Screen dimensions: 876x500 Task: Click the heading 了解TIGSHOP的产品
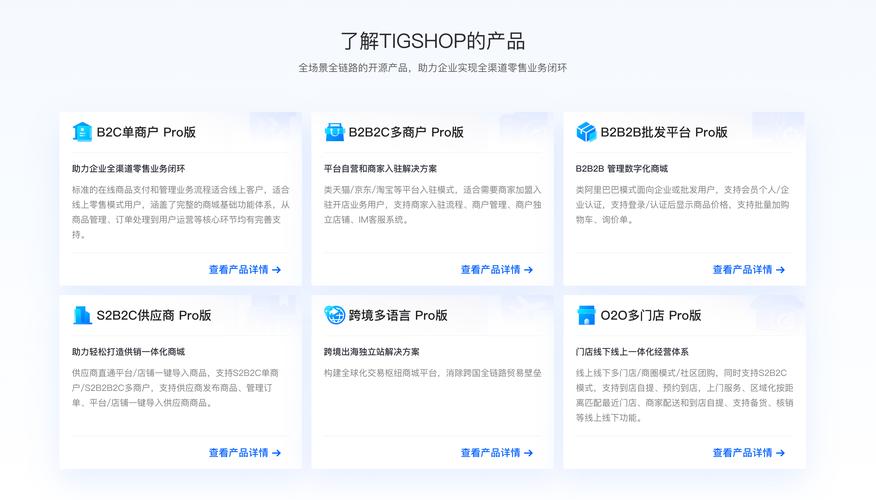click(433, 41)
